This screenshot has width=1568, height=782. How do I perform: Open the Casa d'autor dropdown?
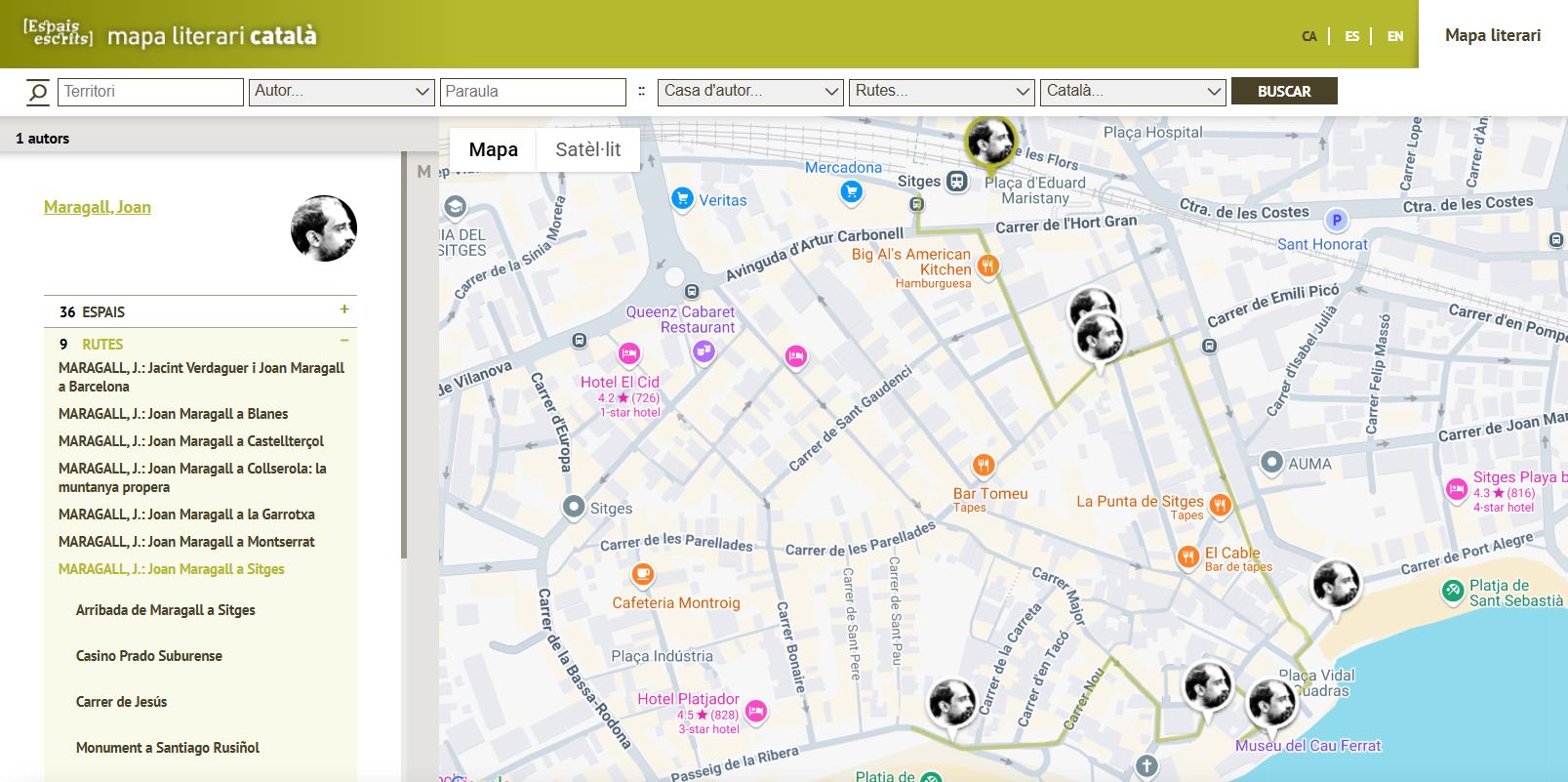click(x=750, y=91)
